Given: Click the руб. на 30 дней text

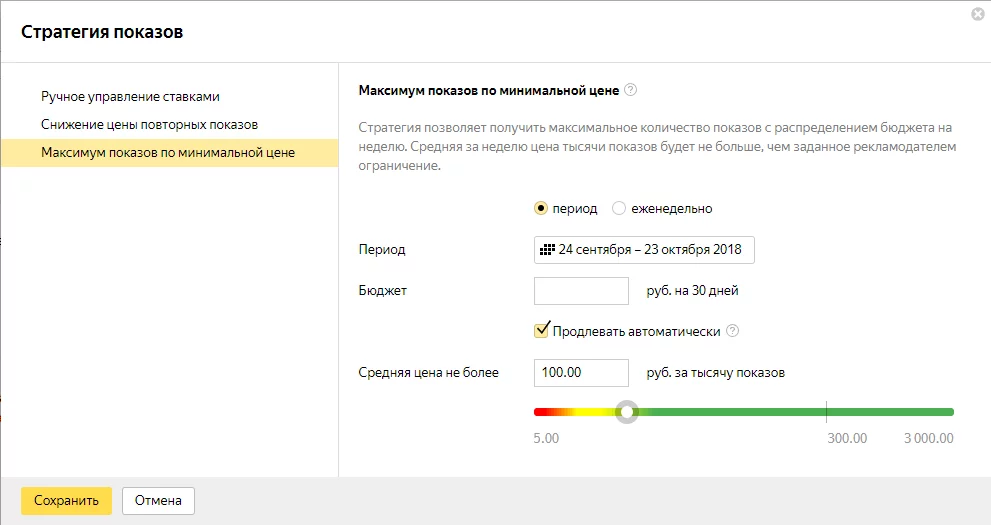Looking at the screenshot, I should point(692,291).
